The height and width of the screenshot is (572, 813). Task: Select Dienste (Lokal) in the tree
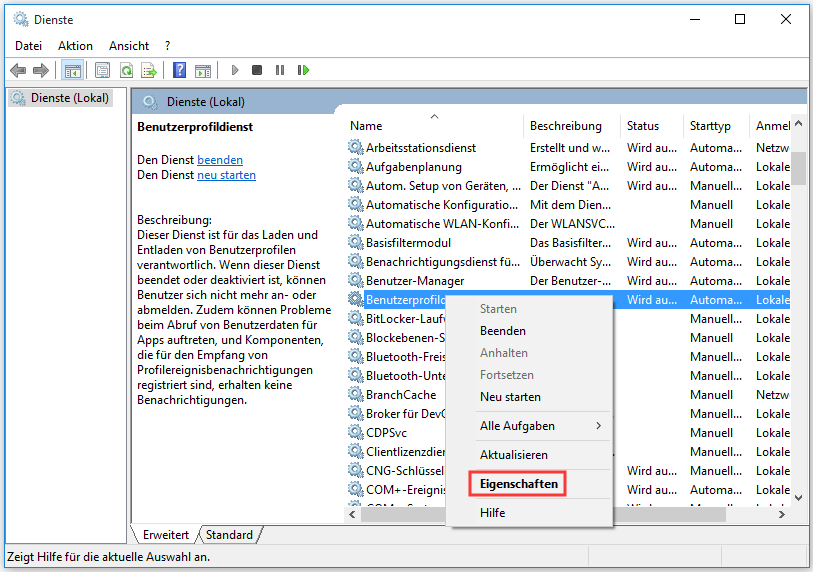tap(60, 98)
